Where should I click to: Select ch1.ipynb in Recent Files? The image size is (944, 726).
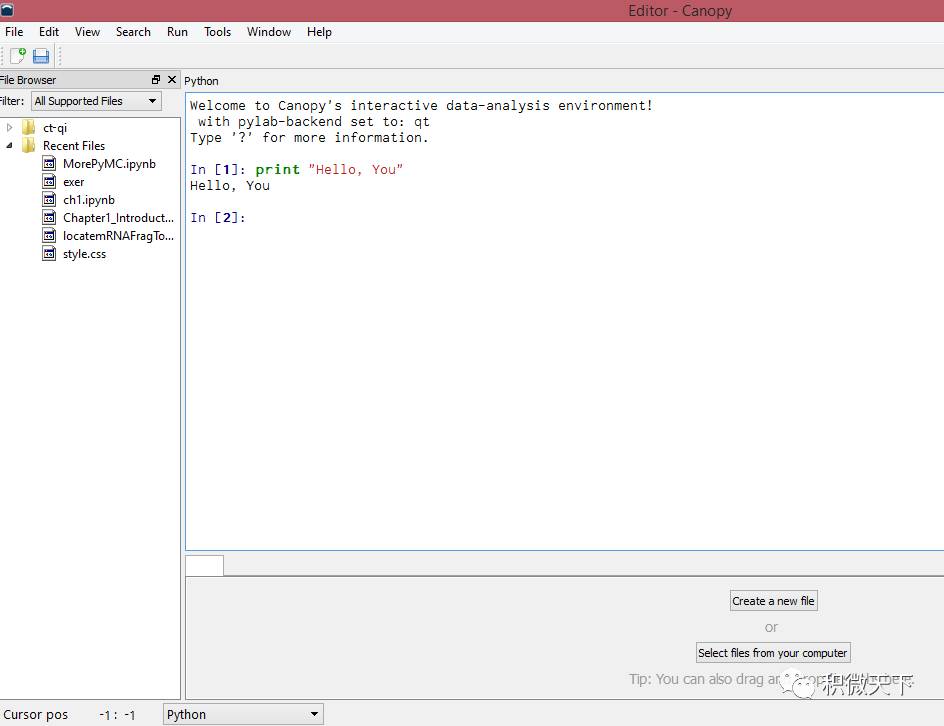(x=88, y=200)
